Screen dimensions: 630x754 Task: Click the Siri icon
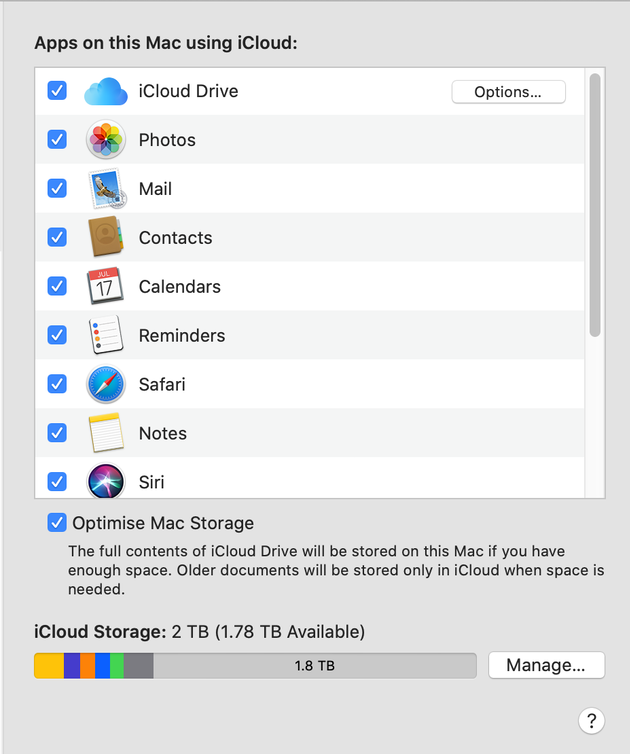[106, 481]
